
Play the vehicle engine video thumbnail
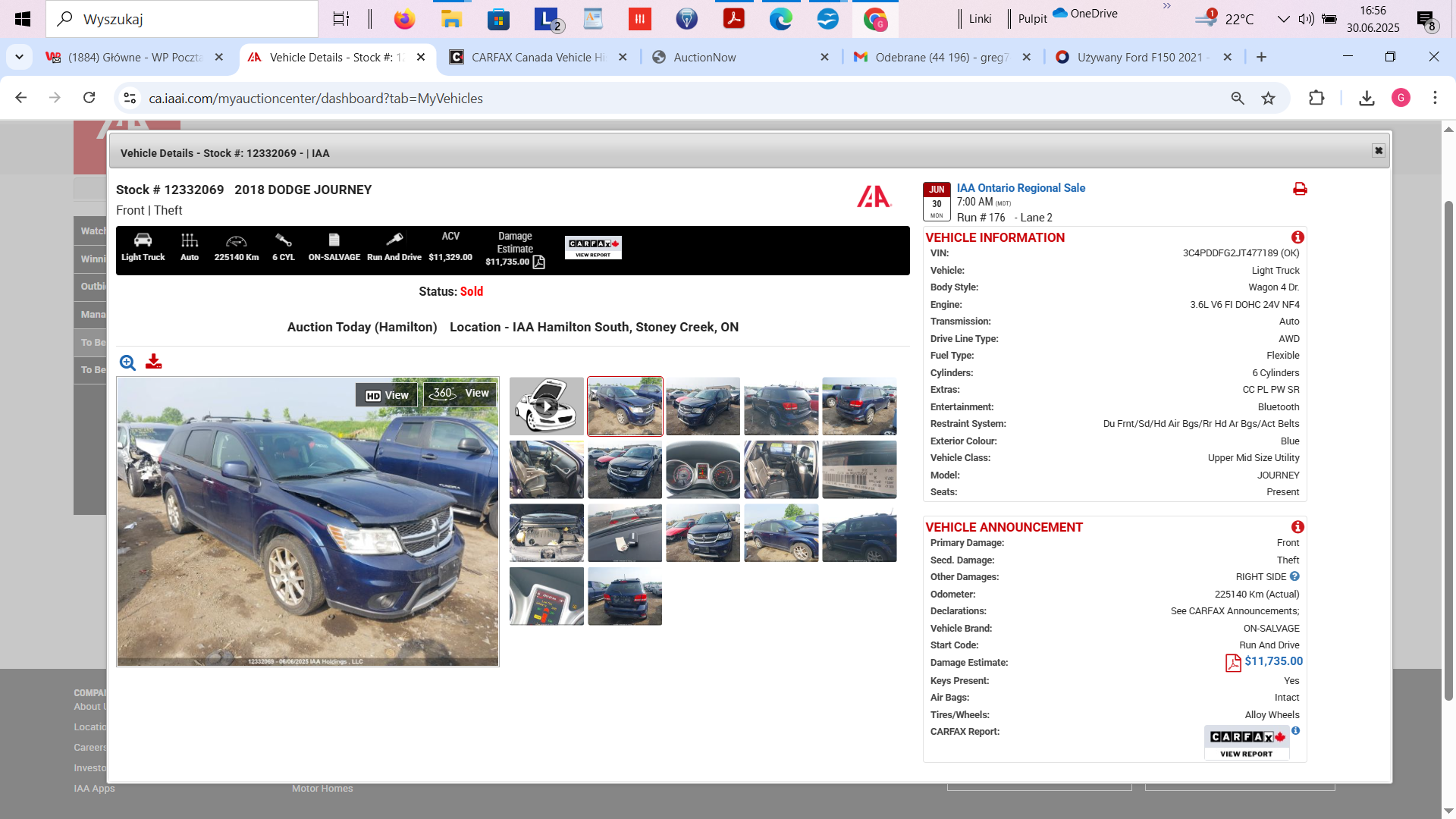[x=547, y=406]
